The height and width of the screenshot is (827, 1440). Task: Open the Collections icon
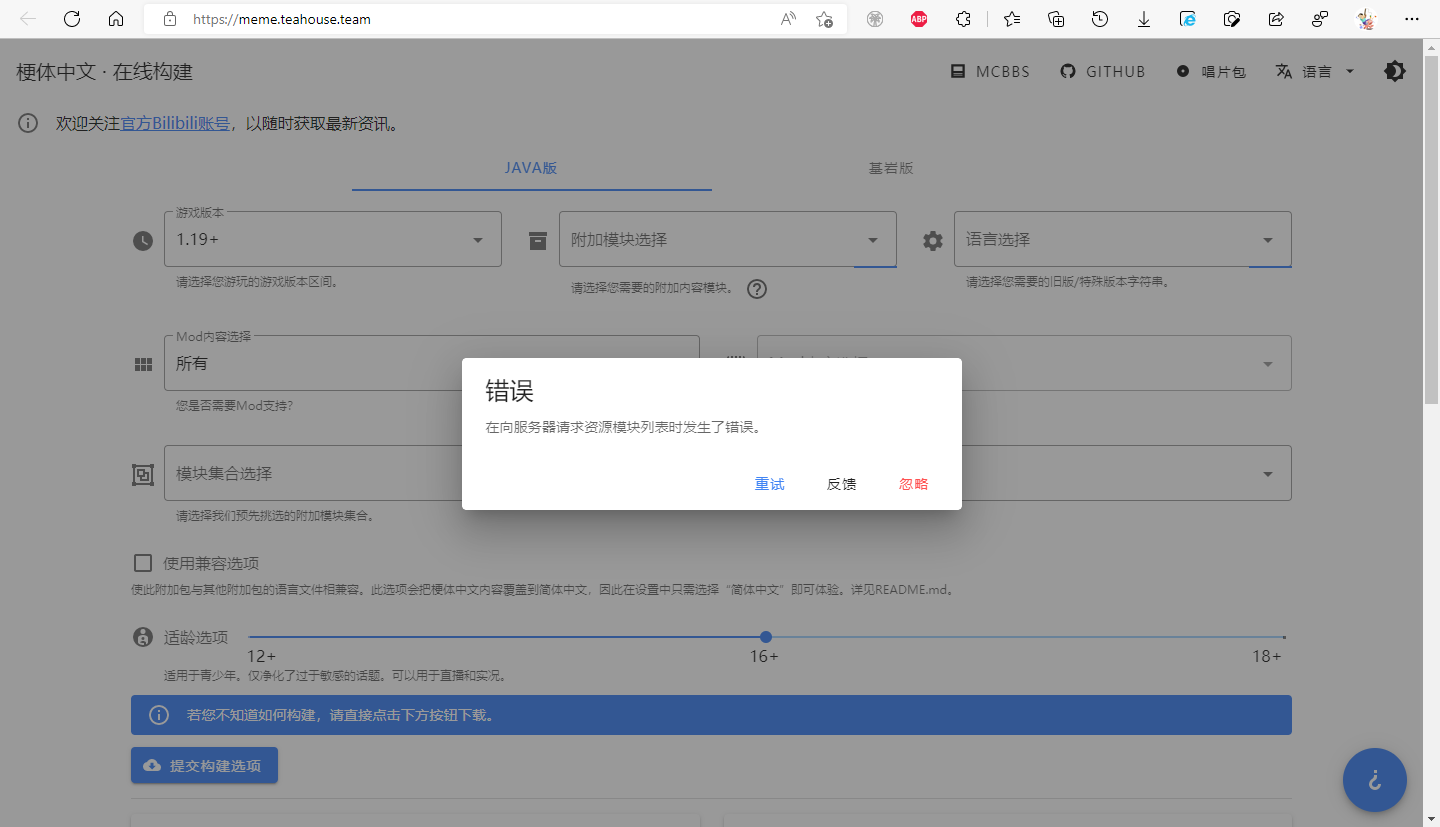pyautogui.click(x=1056, y=19)
